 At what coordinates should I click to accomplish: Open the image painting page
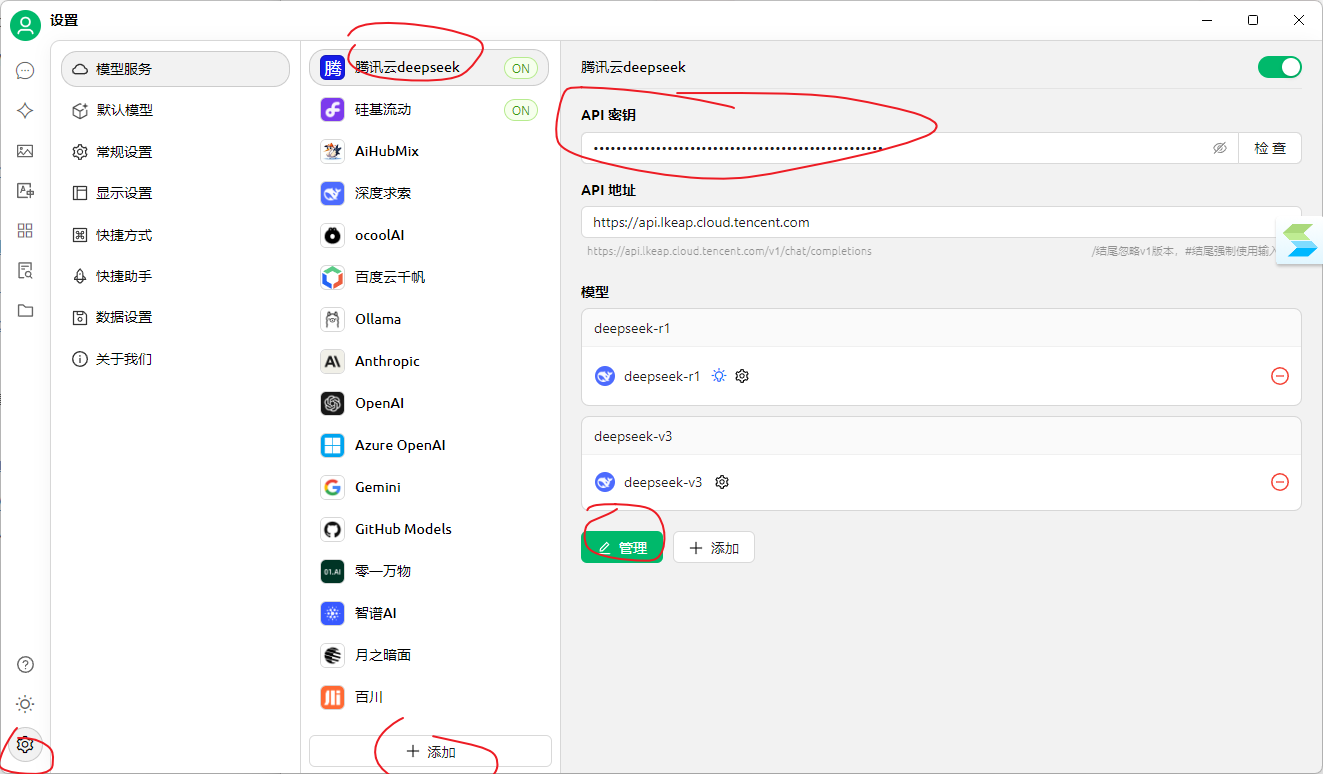(x=25, y=151)
